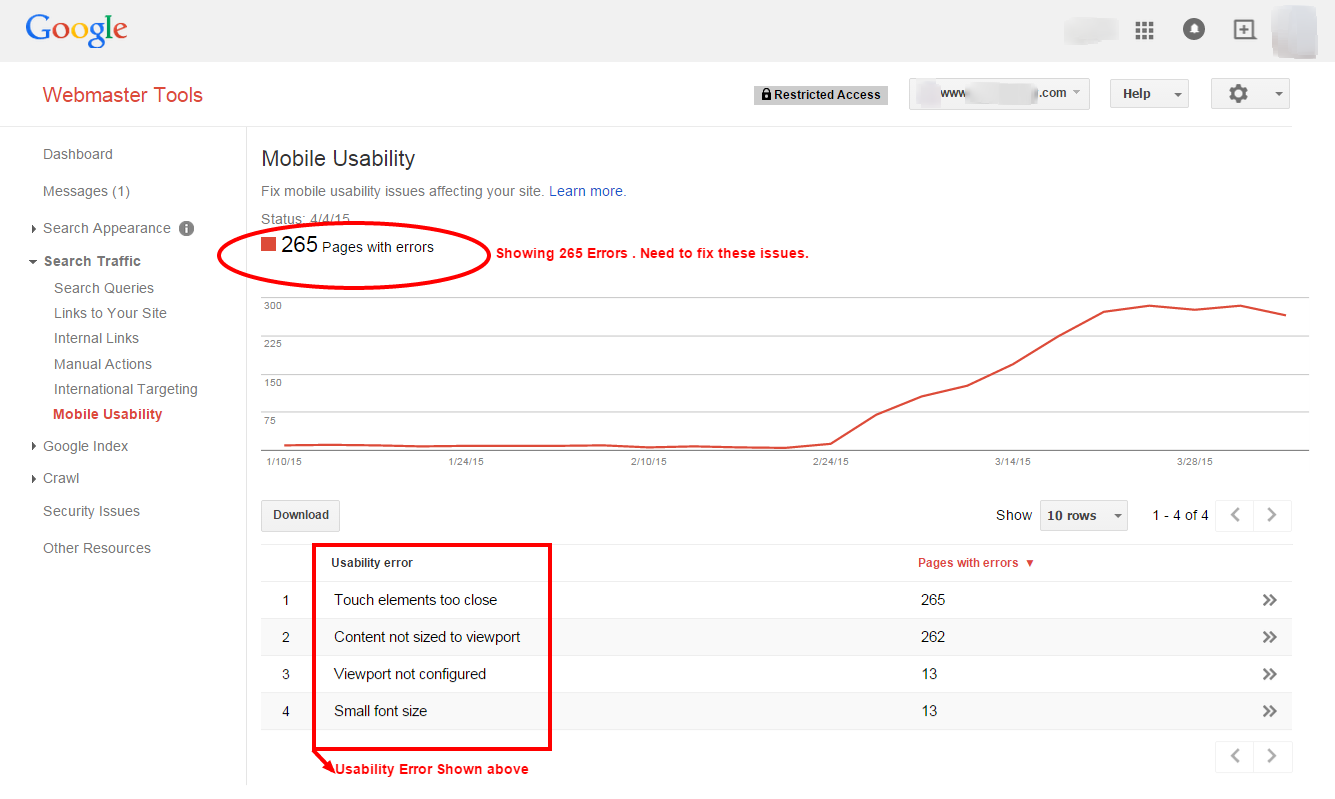Open the Show 10 rows dropdown
1335x799 pixels.
[1084, 515]
